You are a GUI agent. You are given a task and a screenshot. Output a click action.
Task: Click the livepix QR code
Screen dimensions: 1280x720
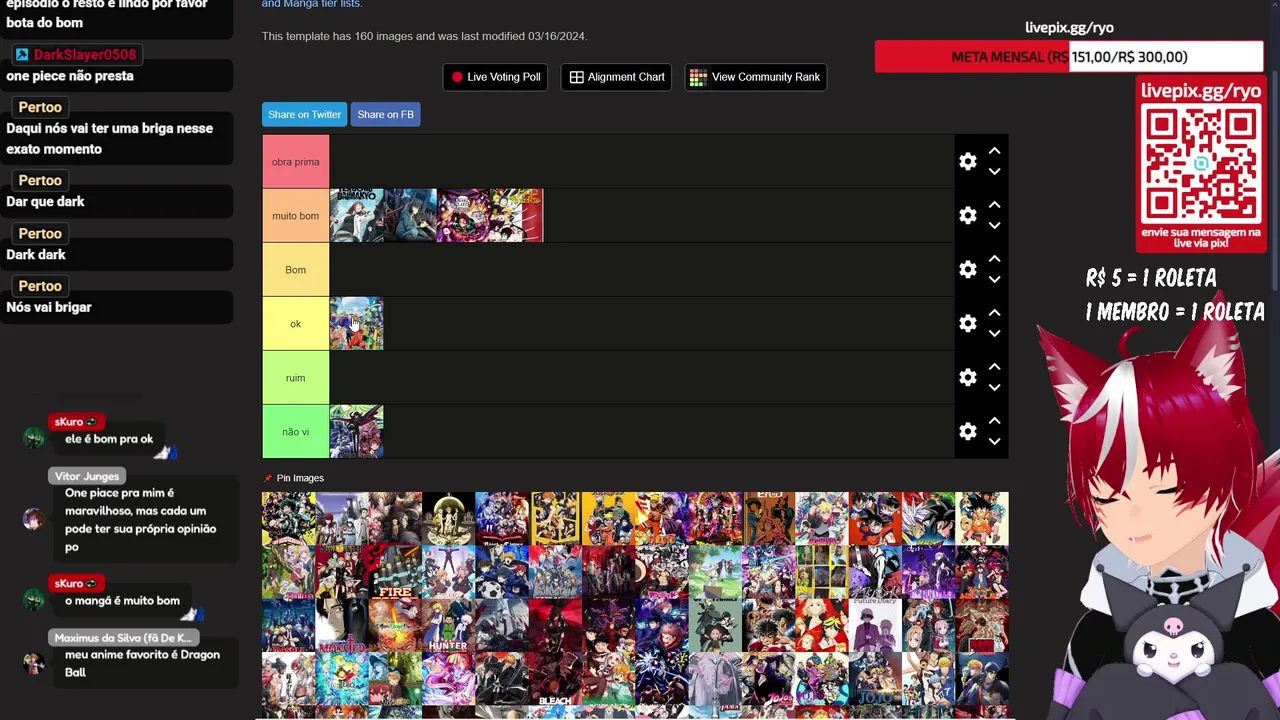1201,165
